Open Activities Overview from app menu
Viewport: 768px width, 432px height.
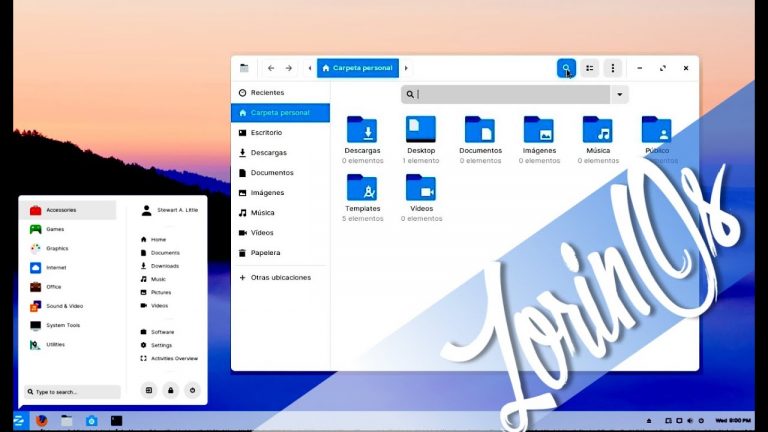pos(169,359)
